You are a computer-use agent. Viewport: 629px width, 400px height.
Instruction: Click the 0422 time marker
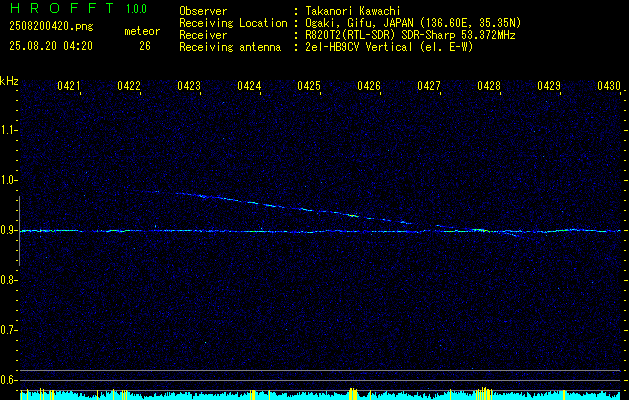pyautogui.click(x=129, y=85)
